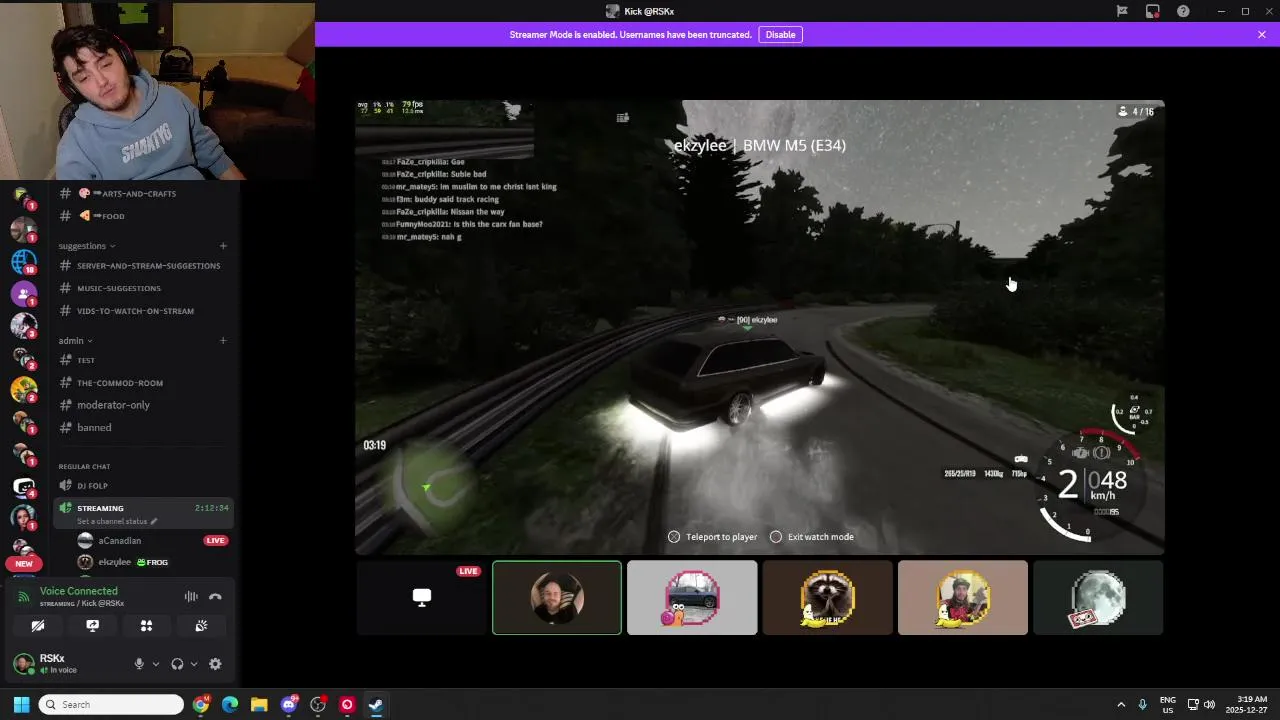This screenshot has width=1280, height=720.
Task: Open output device options arrow beside headphones
Action: point(194,664)
